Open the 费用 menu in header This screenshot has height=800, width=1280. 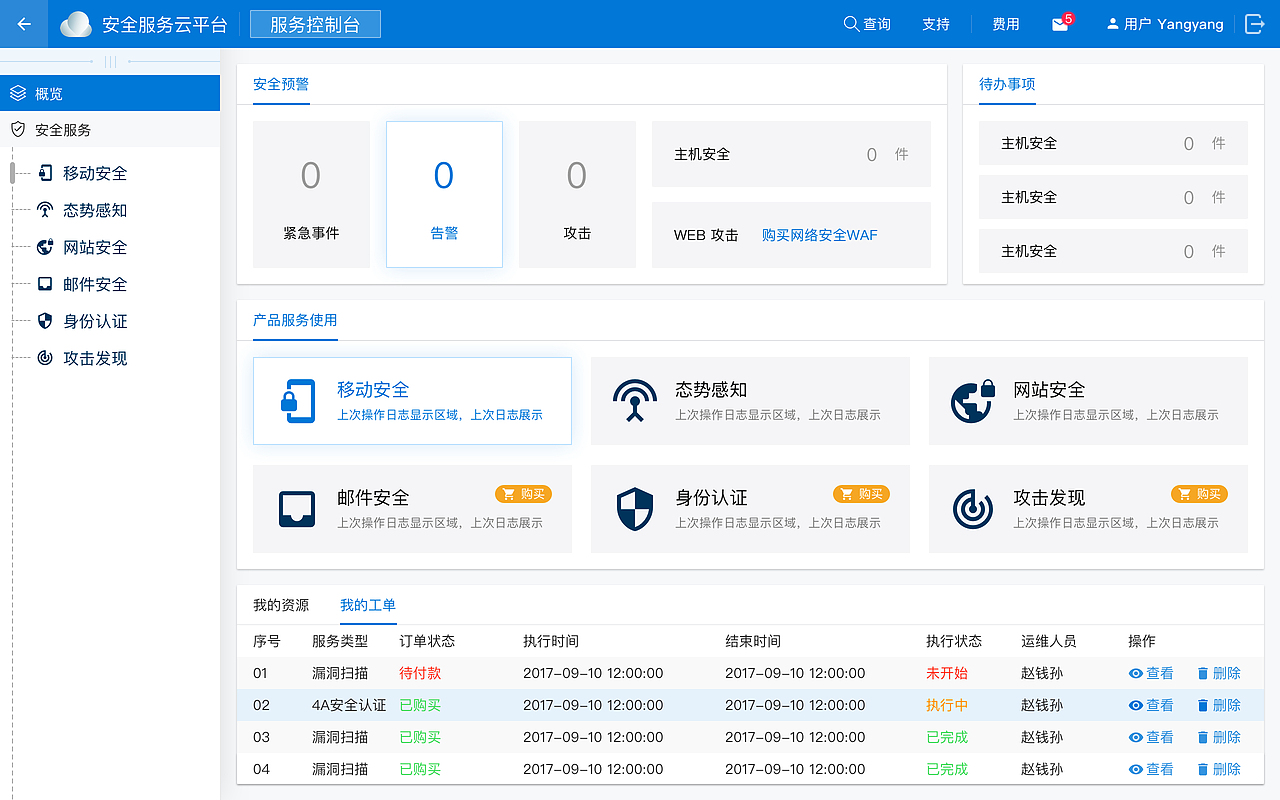tap(1006, 24)
